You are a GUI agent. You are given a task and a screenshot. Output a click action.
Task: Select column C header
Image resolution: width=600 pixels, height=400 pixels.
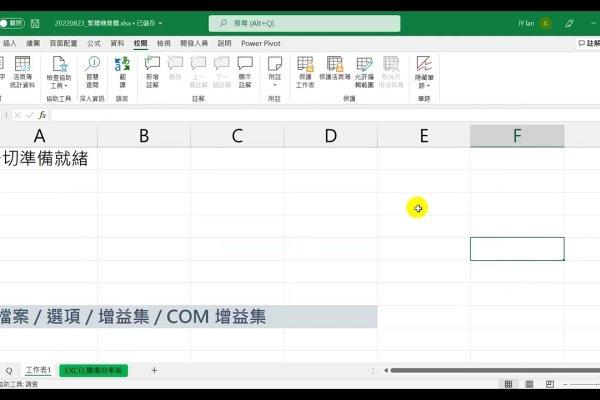pos(237,136)
